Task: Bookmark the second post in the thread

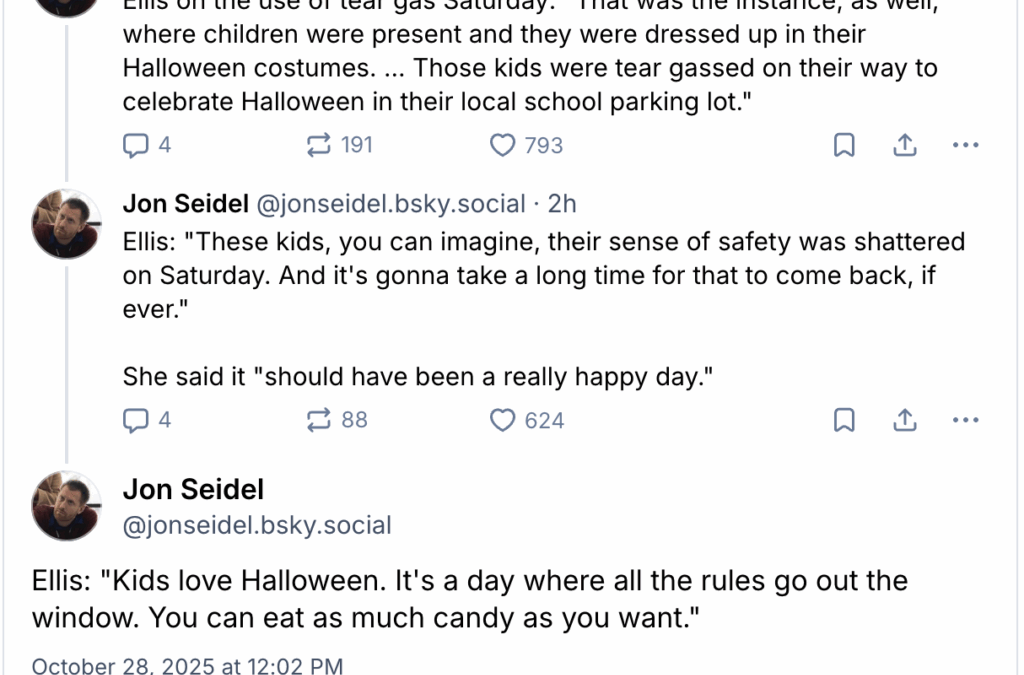Action: click(x=843, y=420)
